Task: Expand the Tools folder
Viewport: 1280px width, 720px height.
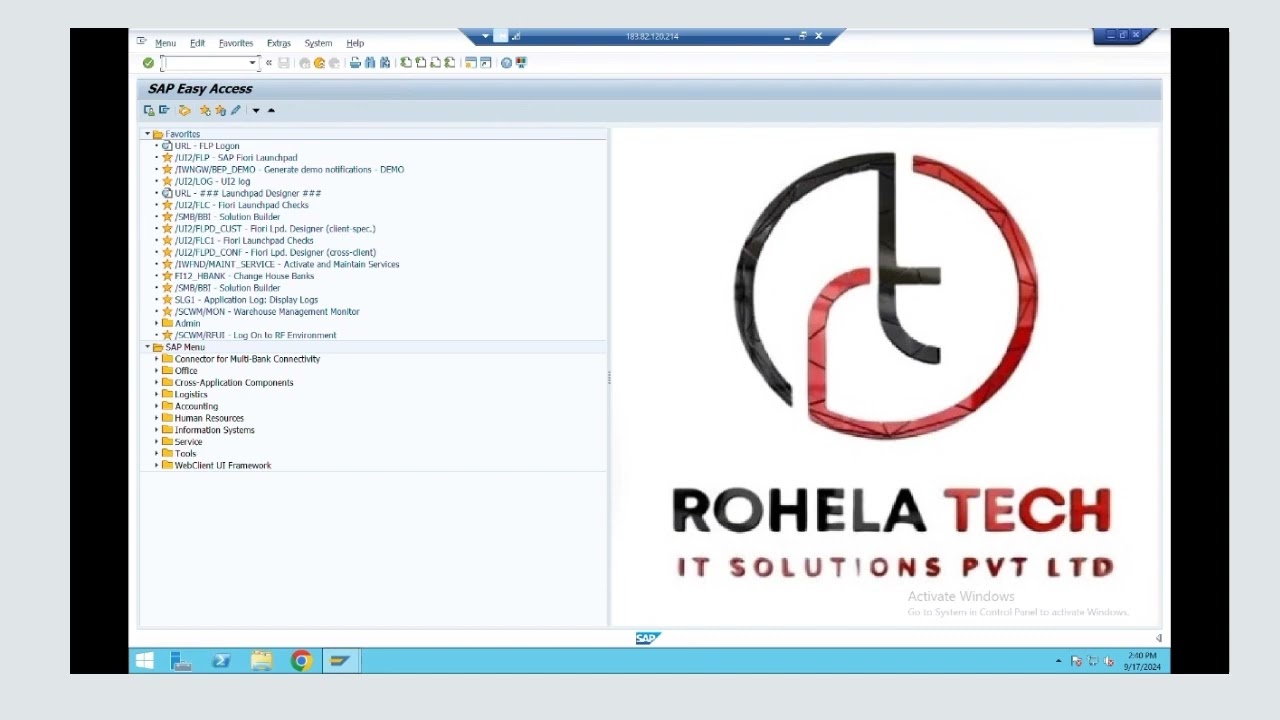Action: (x=157, y=453)
